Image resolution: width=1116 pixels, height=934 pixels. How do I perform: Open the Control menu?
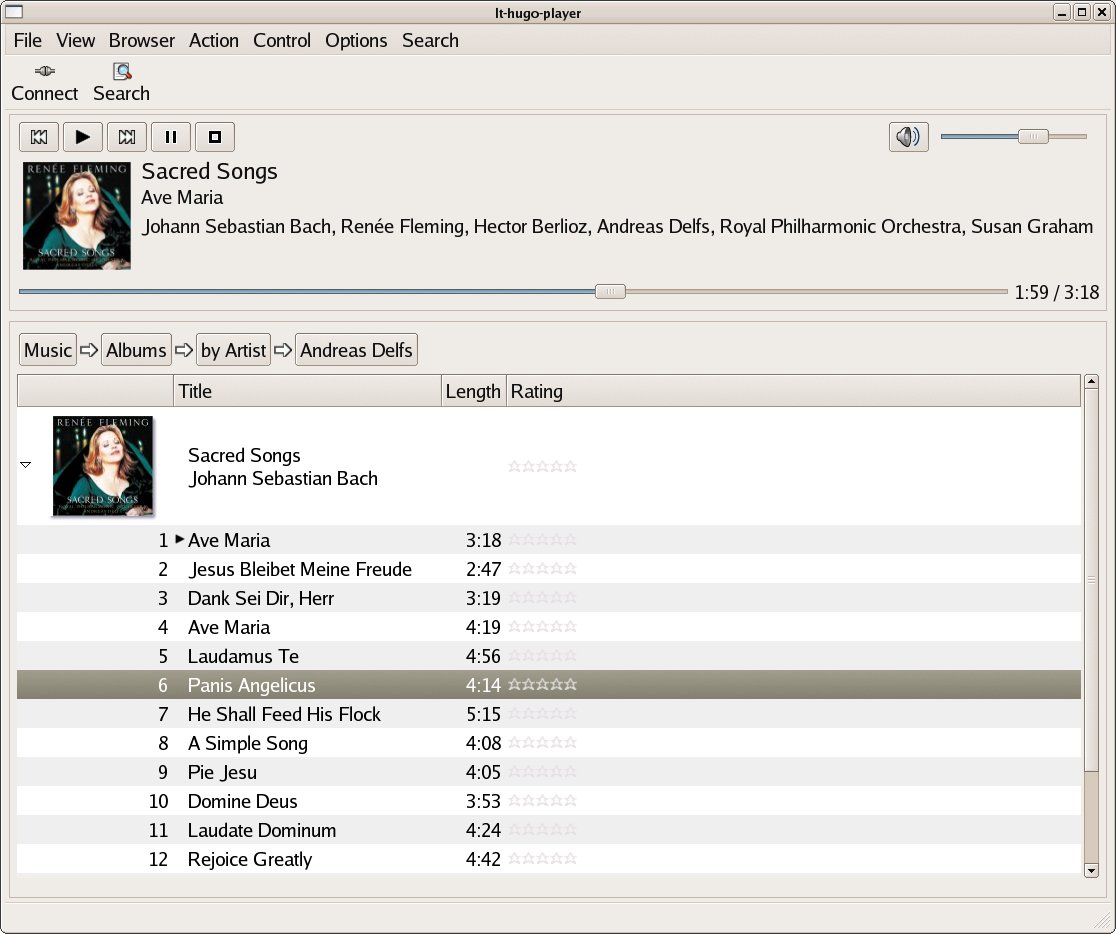(282, 41)
